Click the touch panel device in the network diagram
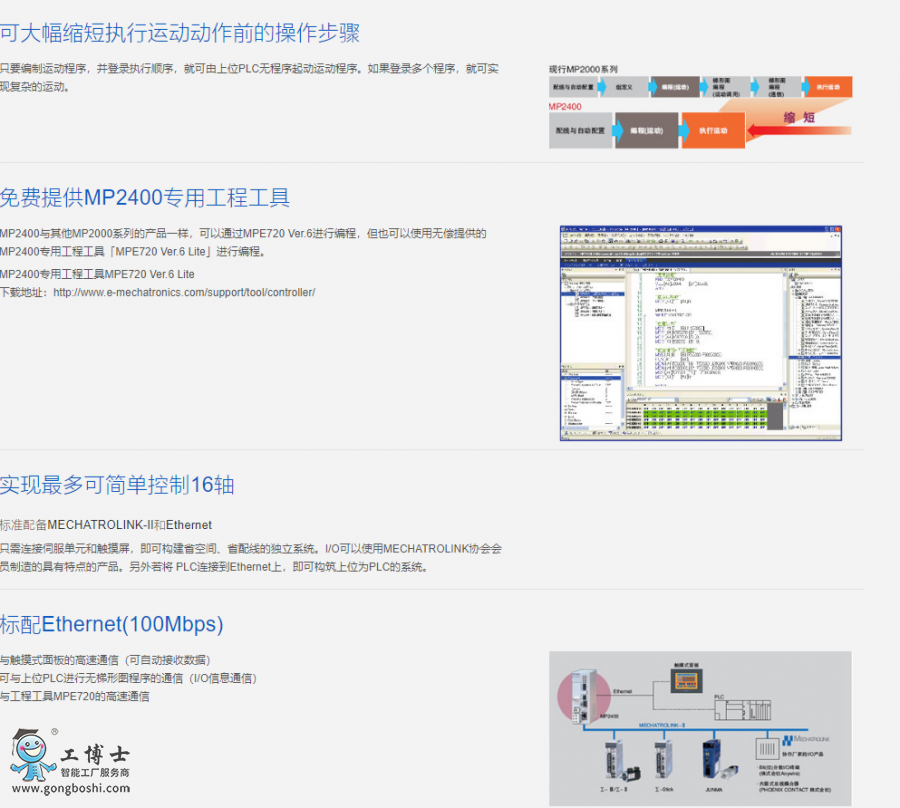 point(686,680)
